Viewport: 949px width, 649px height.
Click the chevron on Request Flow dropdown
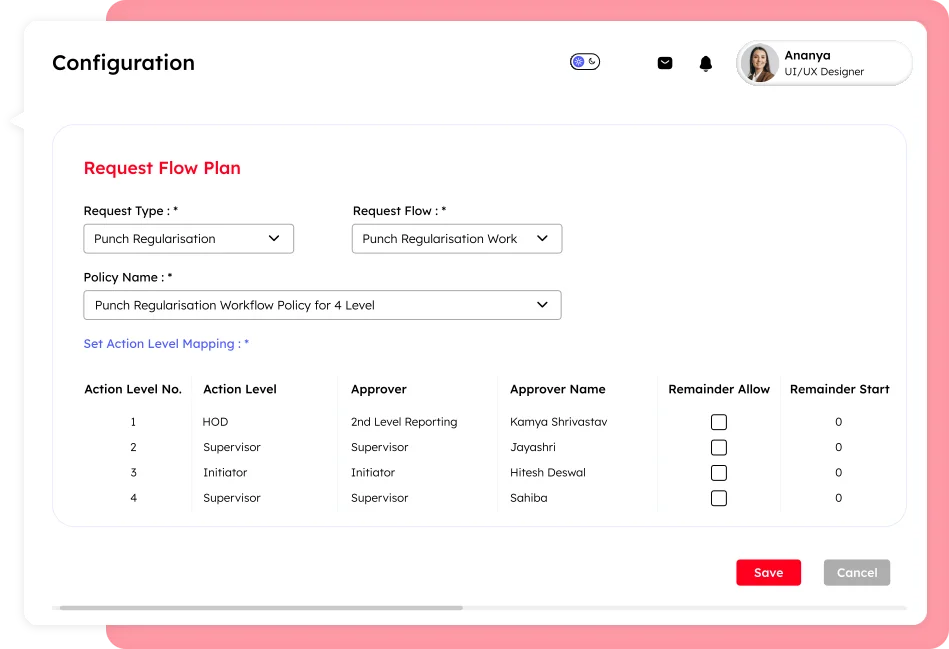pyautogui.click(x=542, y=238)
